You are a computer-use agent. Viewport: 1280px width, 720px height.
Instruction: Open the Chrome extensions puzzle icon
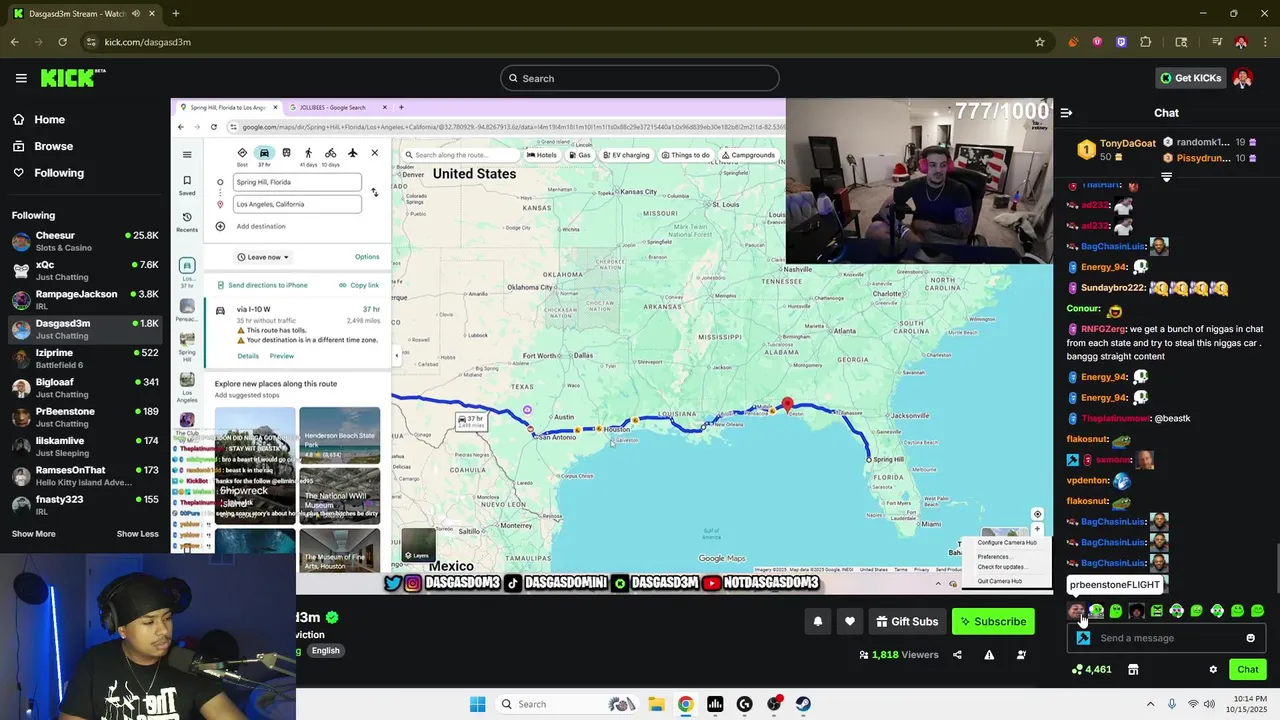coord(1146,42)
